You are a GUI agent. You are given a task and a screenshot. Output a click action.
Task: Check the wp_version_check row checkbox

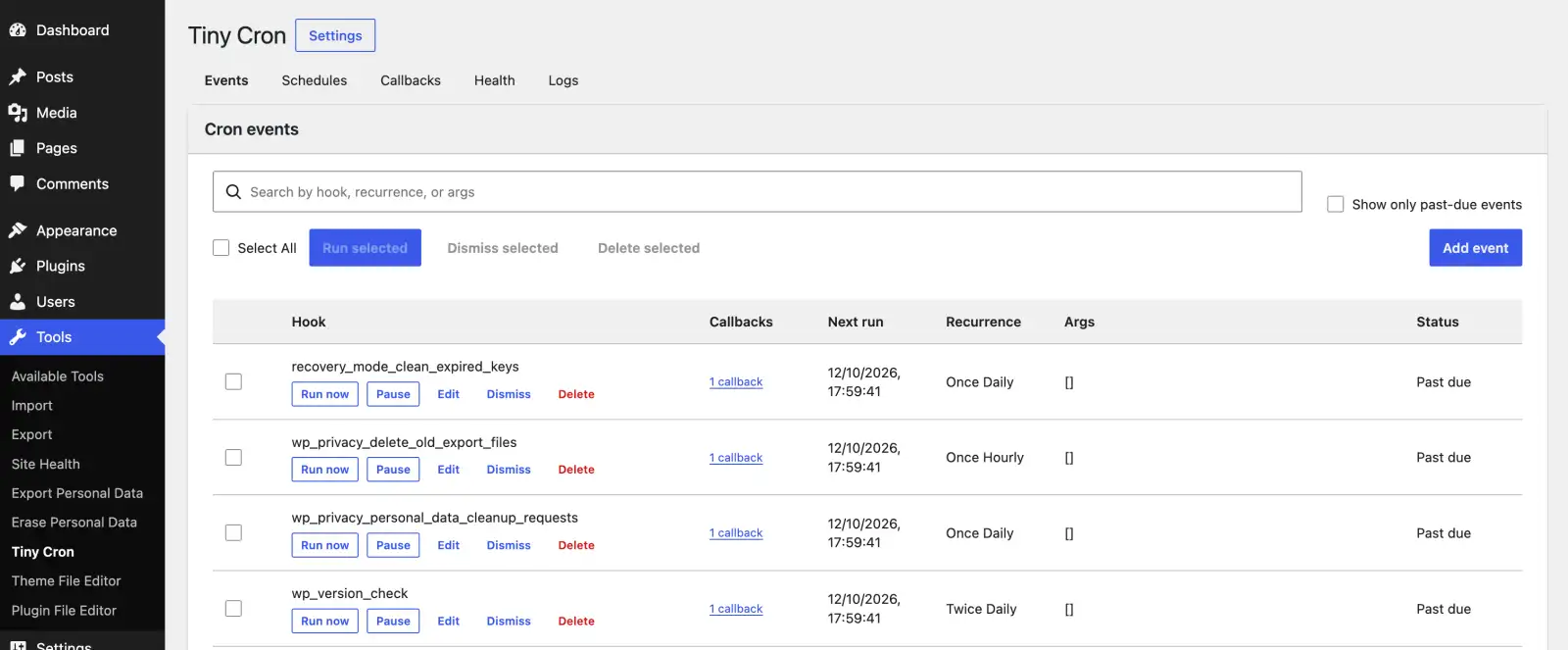click(233, 609)
